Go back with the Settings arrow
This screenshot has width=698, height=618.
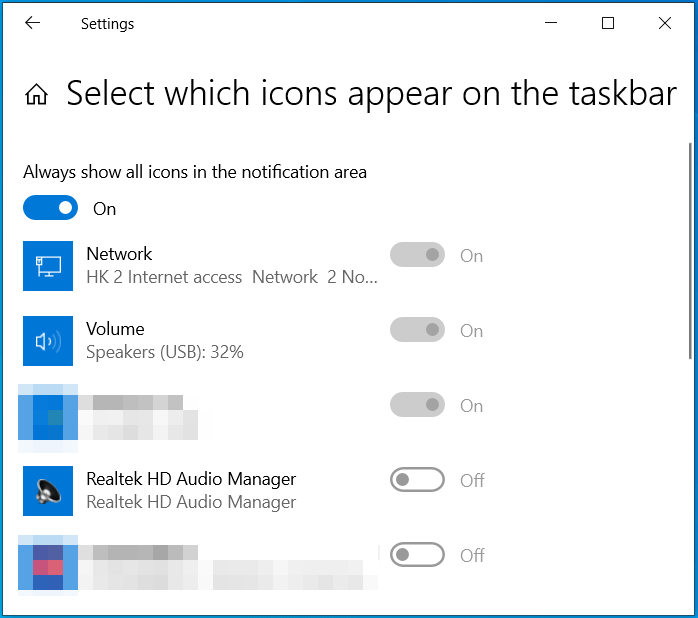32,23
